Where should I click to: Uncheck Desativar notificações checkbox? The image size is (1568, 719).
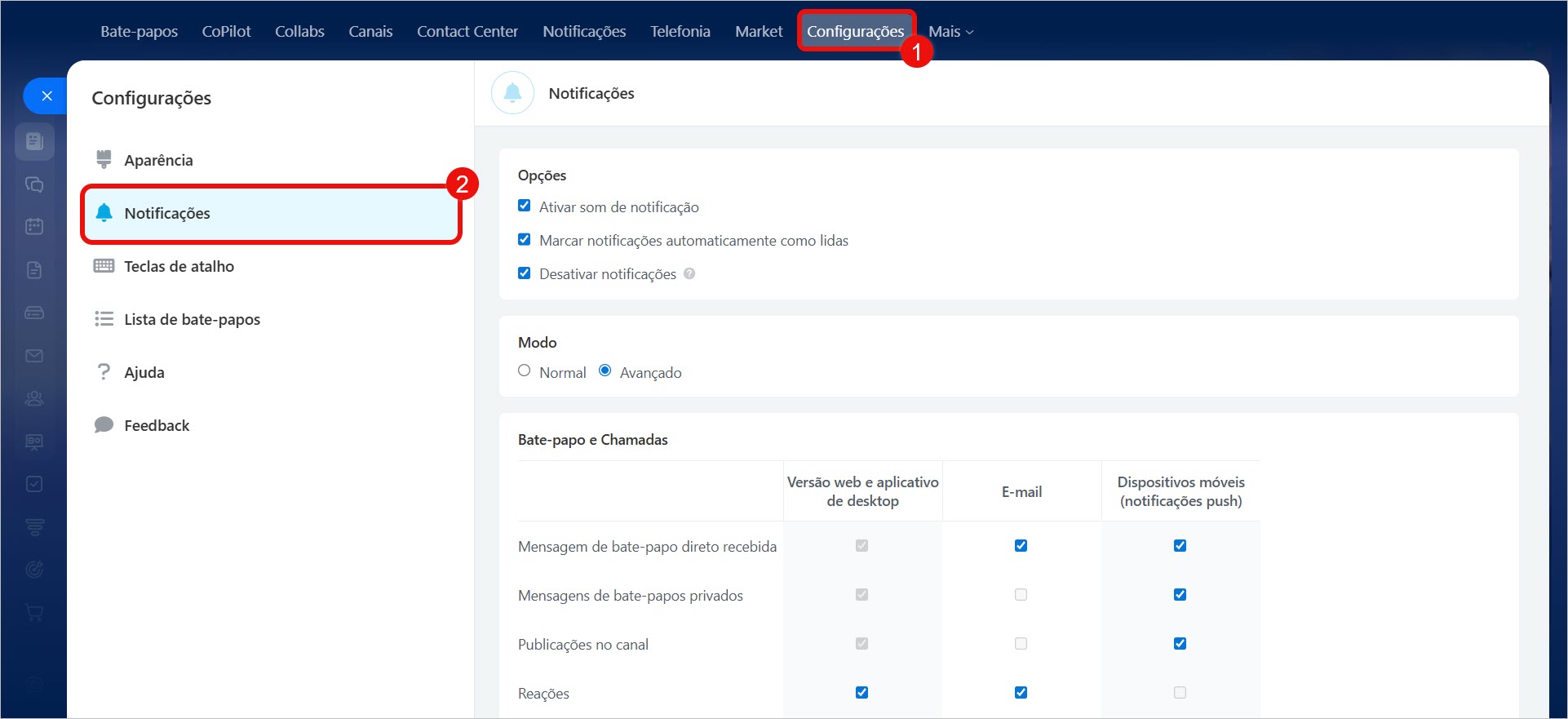pos(525,273)
